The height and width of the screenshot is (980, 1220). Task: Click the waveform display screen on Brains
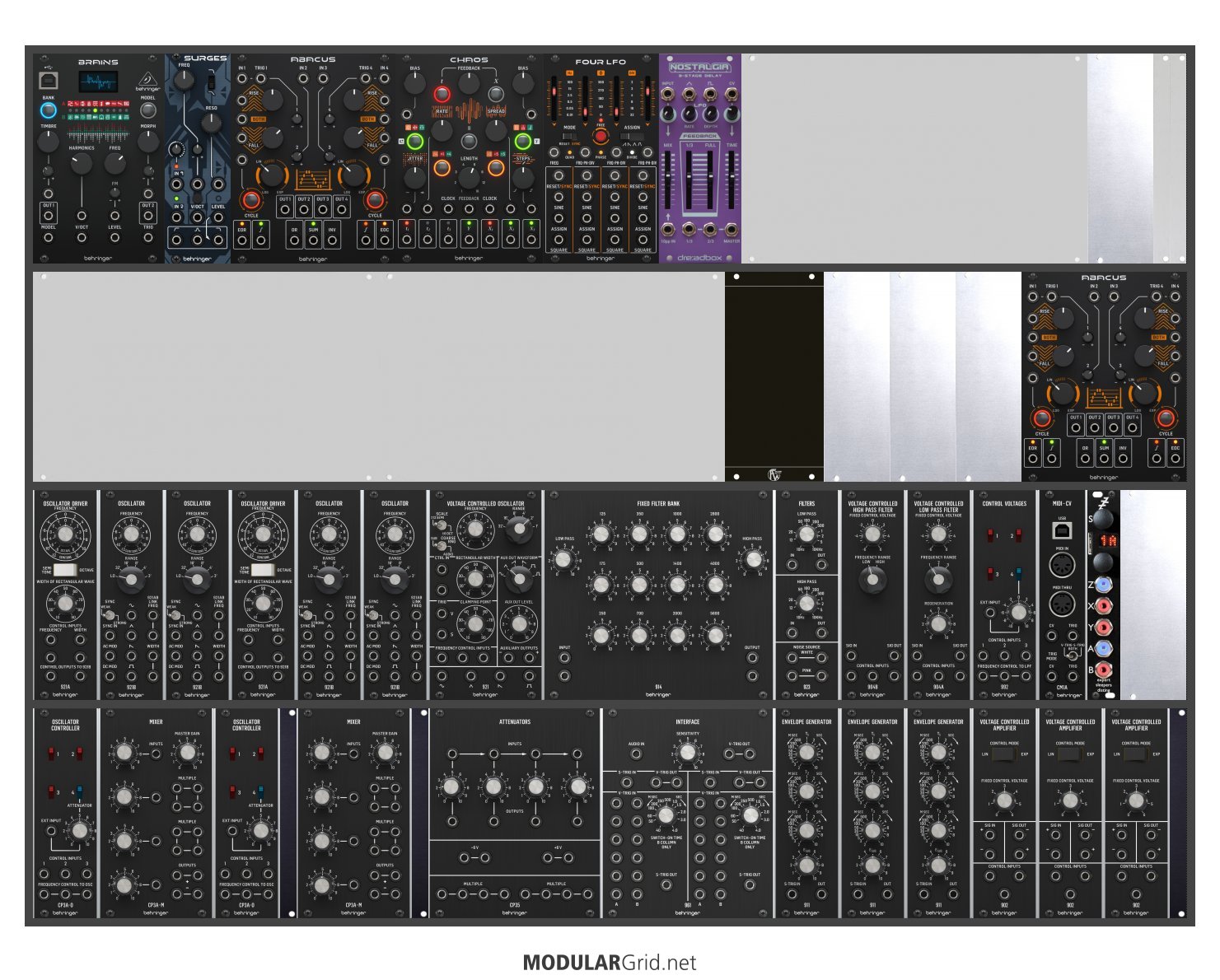point(98,82)
